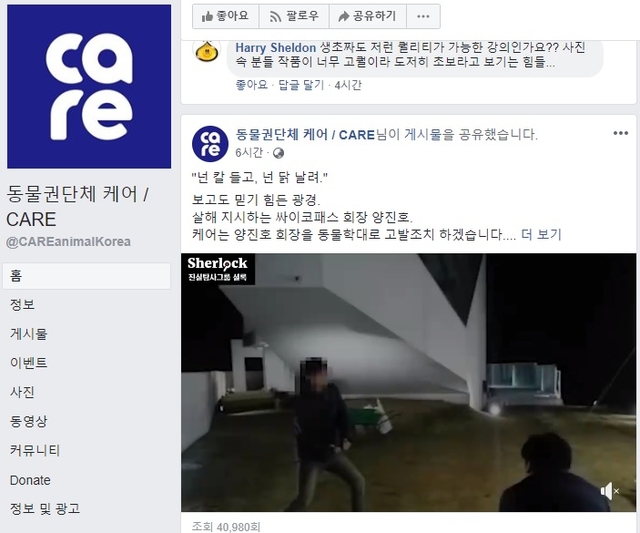The height and width of the screenshot is (533, 640).
Task: Click the large CARE page logo
Action: click(89, 87)
